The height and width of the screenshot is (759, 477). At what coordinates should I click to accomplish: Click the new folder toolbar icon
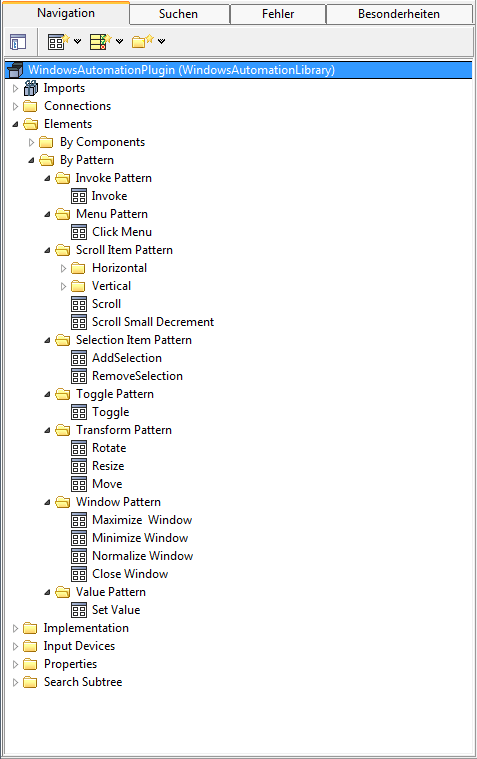click(142, 42)
